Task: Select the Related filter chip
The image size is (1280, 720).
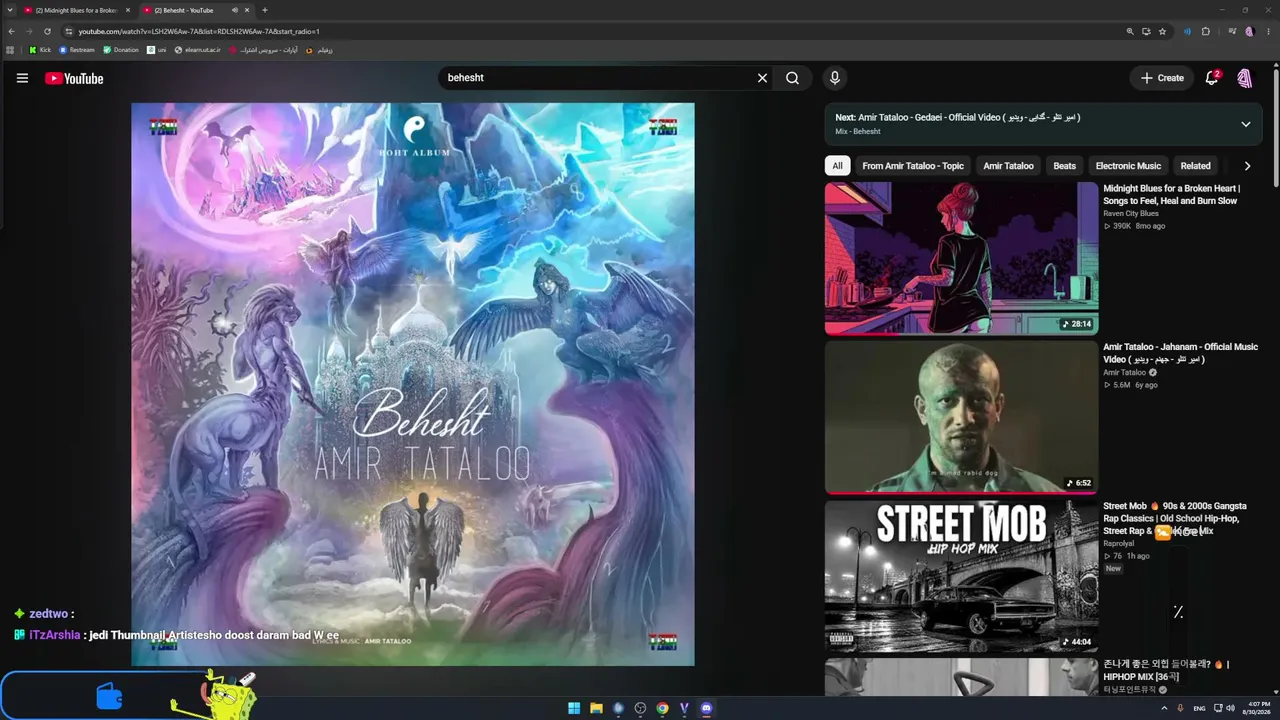Action: (1195, 166)
